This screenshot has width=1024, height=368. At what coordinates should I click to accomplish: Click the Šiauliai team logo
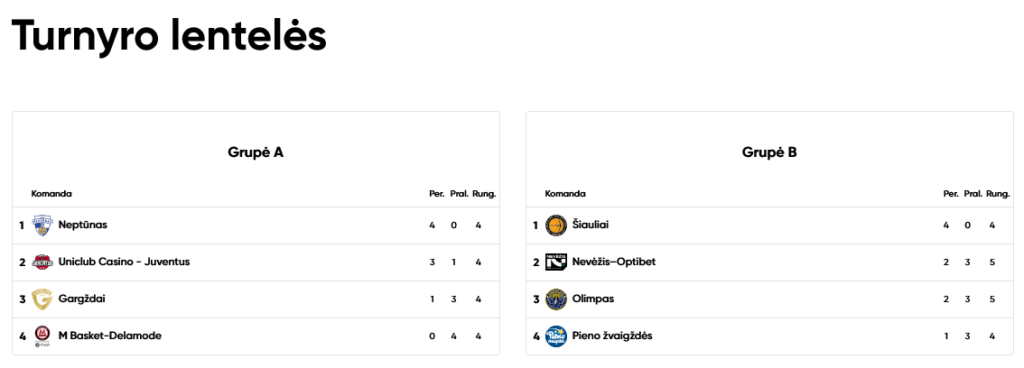tap(556, 225)
